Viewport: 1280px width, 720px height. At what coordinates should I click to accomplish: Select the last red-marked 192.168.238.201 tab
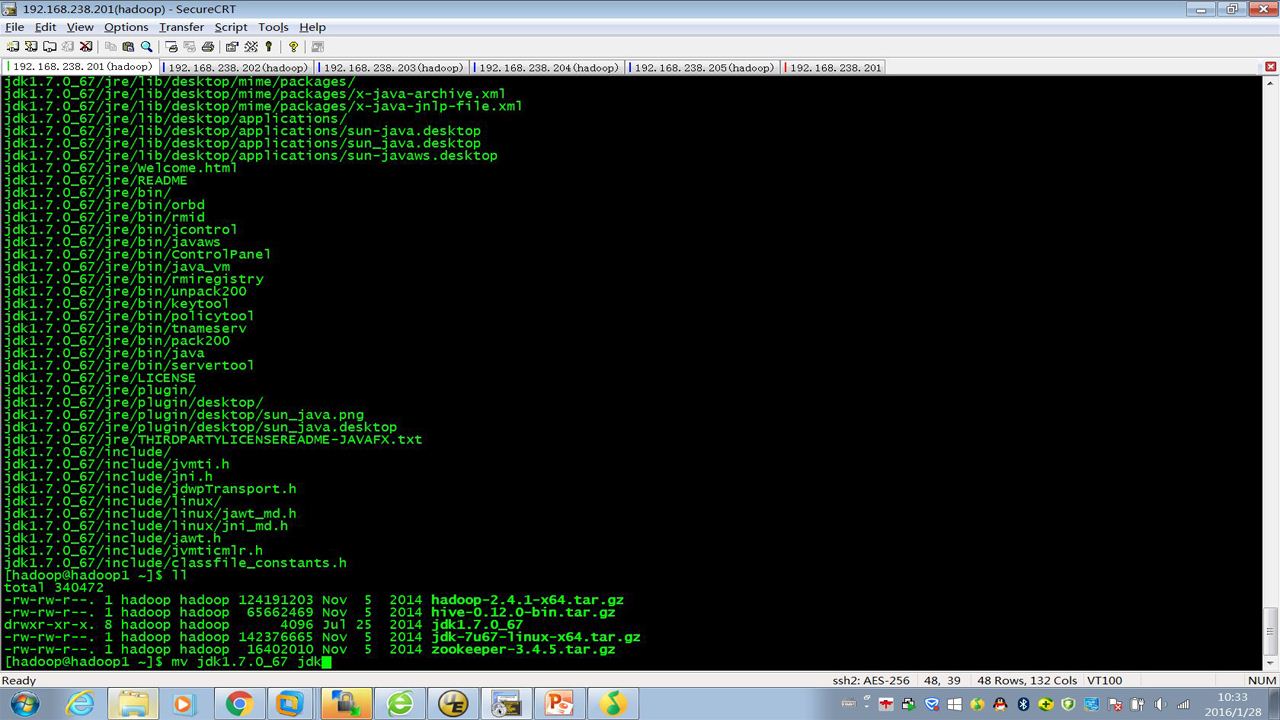pos(834,67)
